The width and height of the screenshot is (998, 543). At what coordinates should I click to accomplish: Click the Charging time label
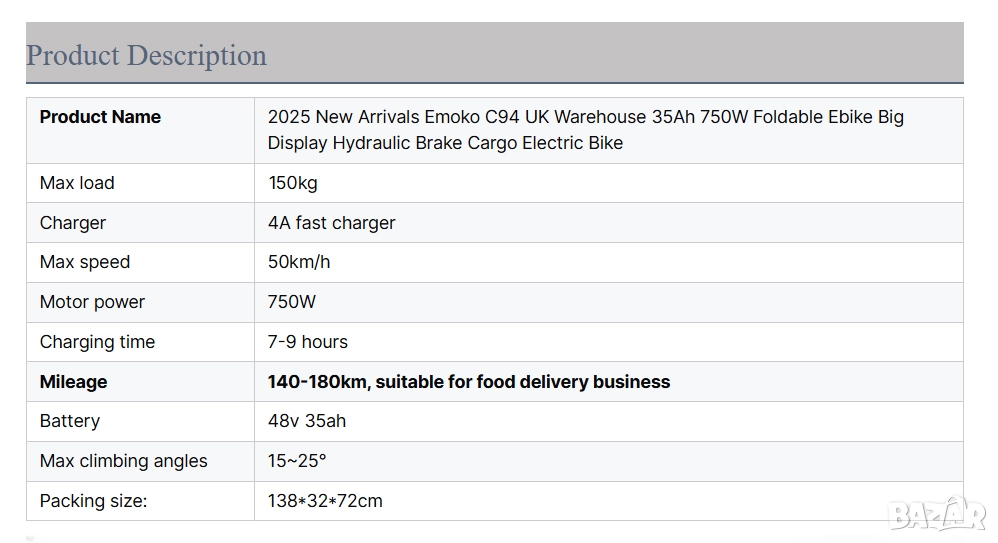97,342
